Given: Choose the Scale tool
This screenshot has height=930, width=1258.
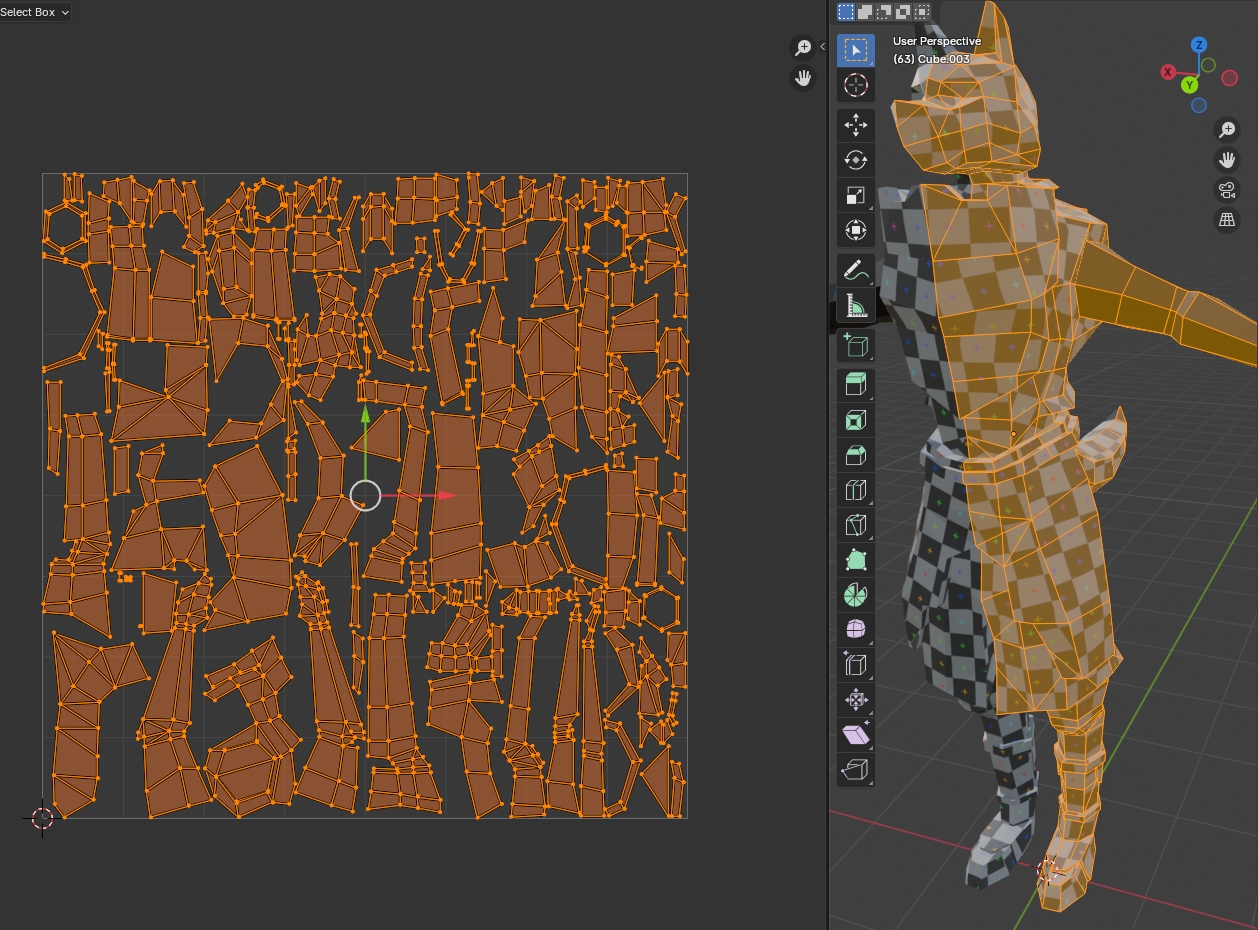Looking at the screenshot, I should tap(855, 195).
